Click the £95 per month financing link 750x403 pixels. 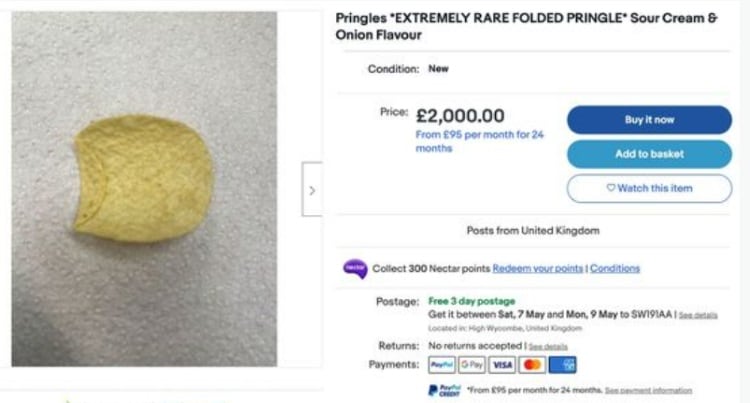(479, 141)
